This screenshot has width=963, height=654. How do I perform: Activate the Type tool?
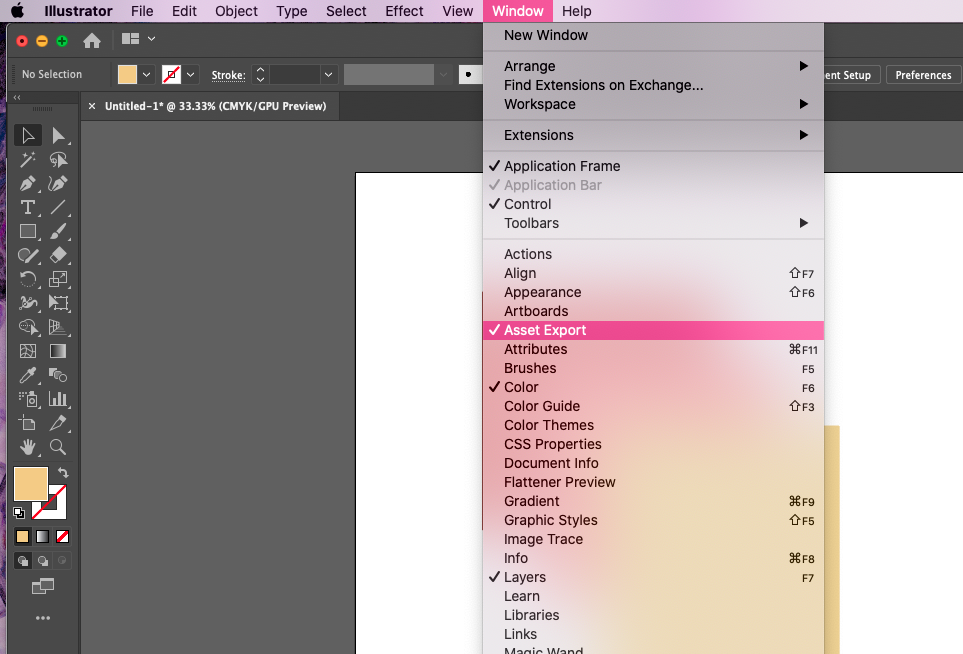pos(28,208)
